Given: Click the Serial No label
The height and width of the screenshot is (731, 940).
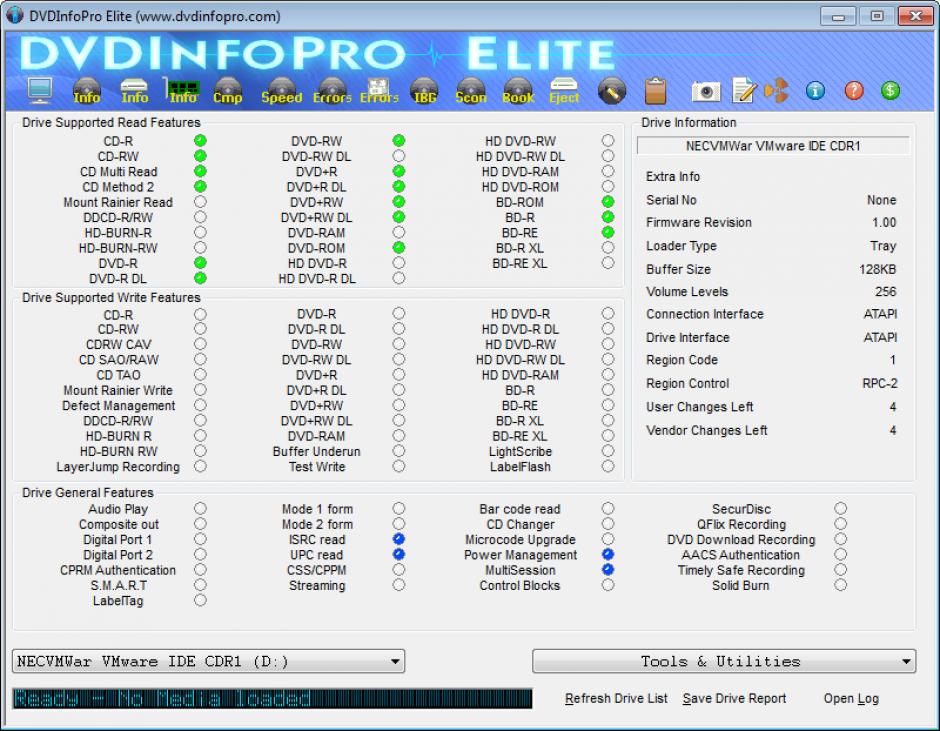Looking at the screenshot, I should pyautogui.click(x=671, y=200).
